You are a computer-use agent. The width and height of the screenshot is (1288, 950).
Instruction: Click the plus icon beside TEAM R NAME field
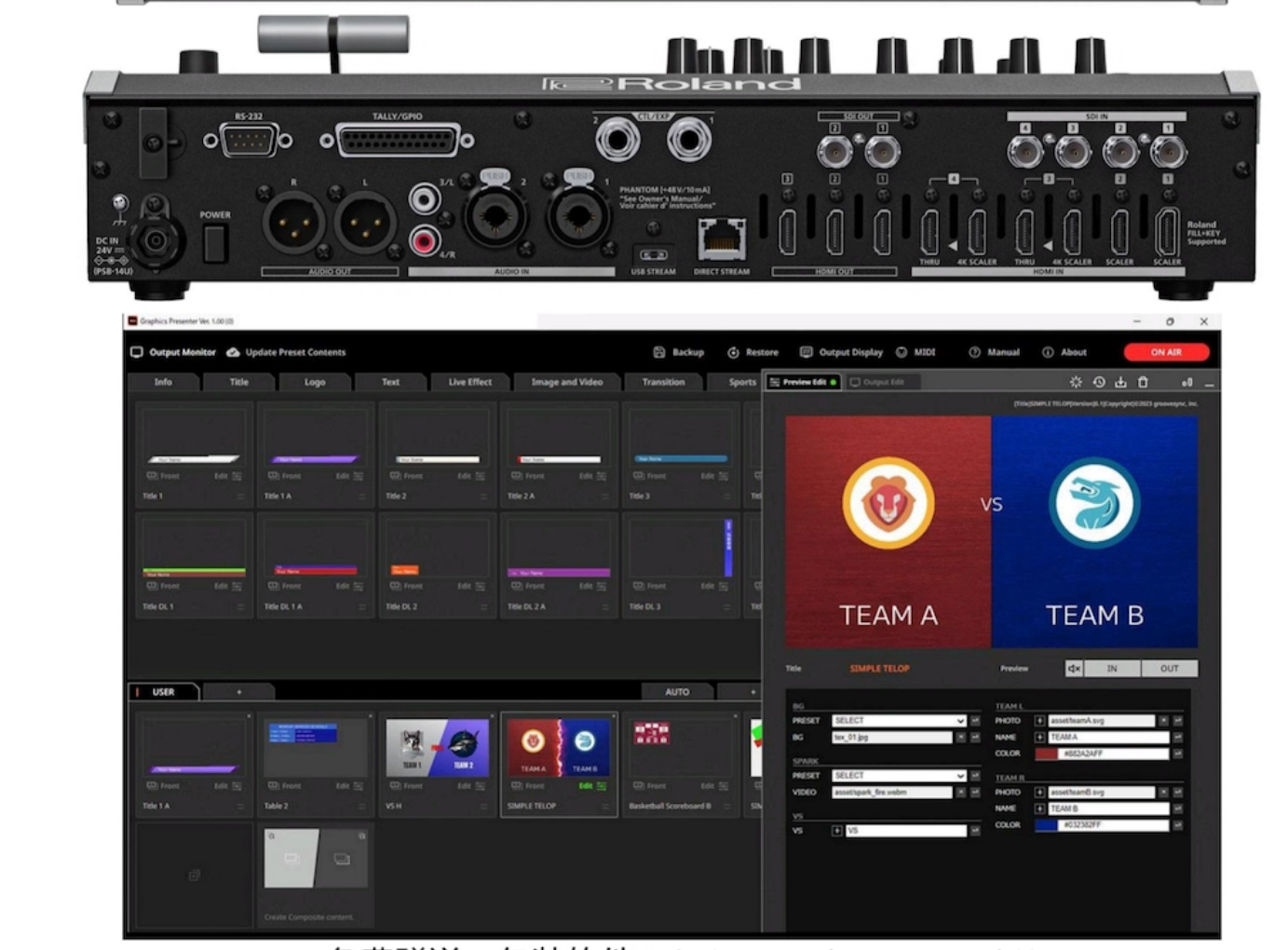click(x=1039, y=808)
